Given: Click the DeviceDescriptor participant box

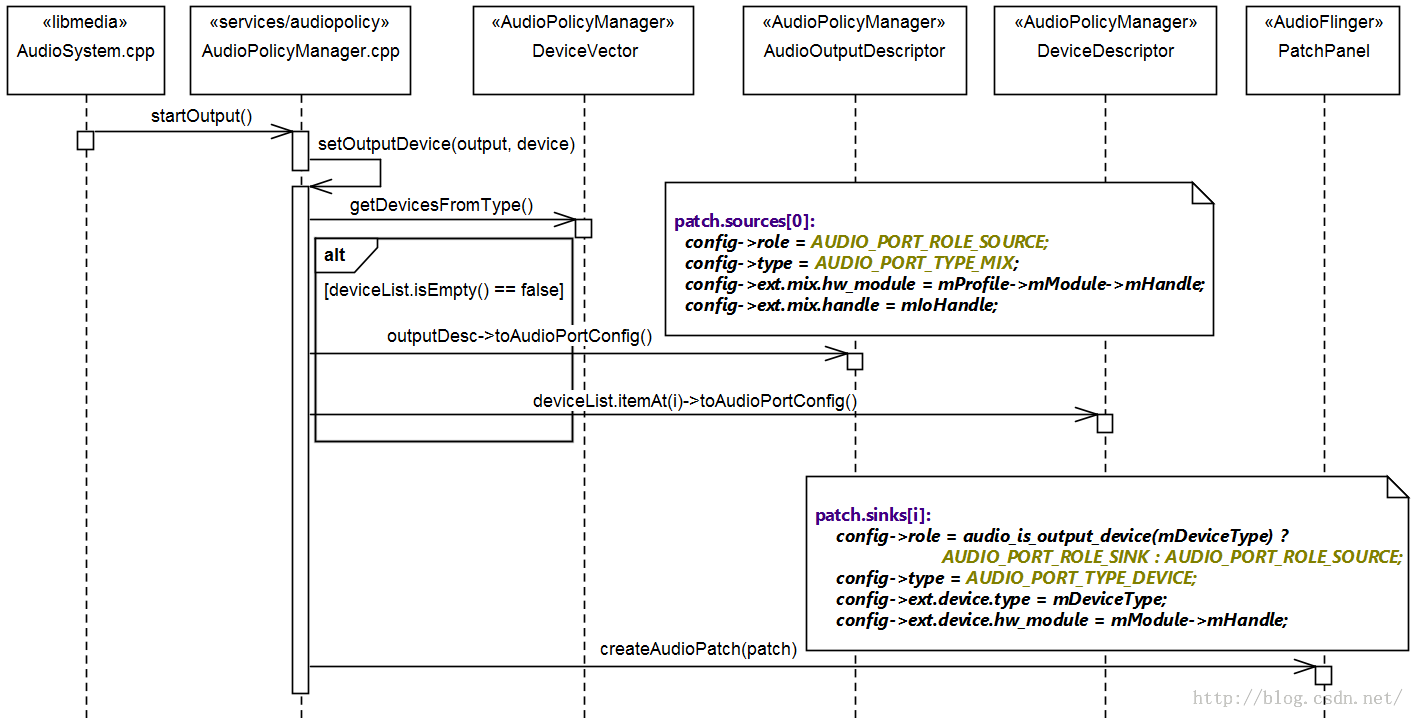Looking at the screenshot, I should click(x=1105, y=50).
